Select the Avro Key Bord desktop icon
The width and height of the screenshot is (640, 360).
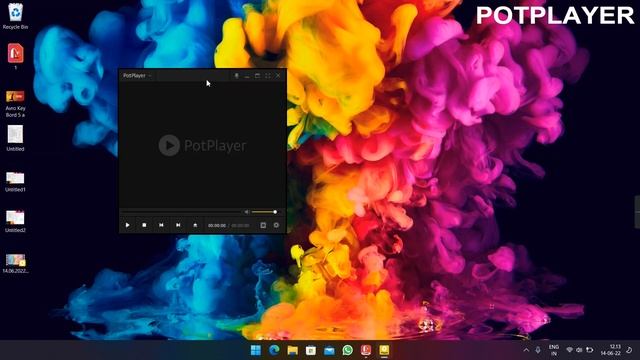[15, 104]
